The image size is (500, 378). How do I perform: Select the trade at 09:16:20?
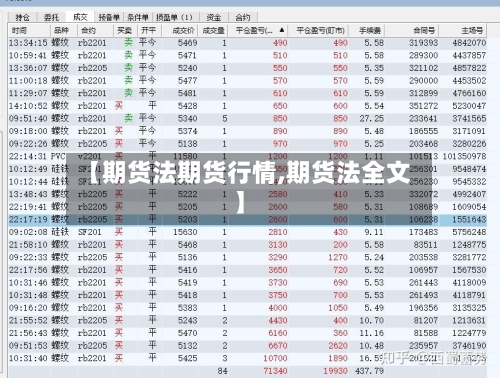247,308
